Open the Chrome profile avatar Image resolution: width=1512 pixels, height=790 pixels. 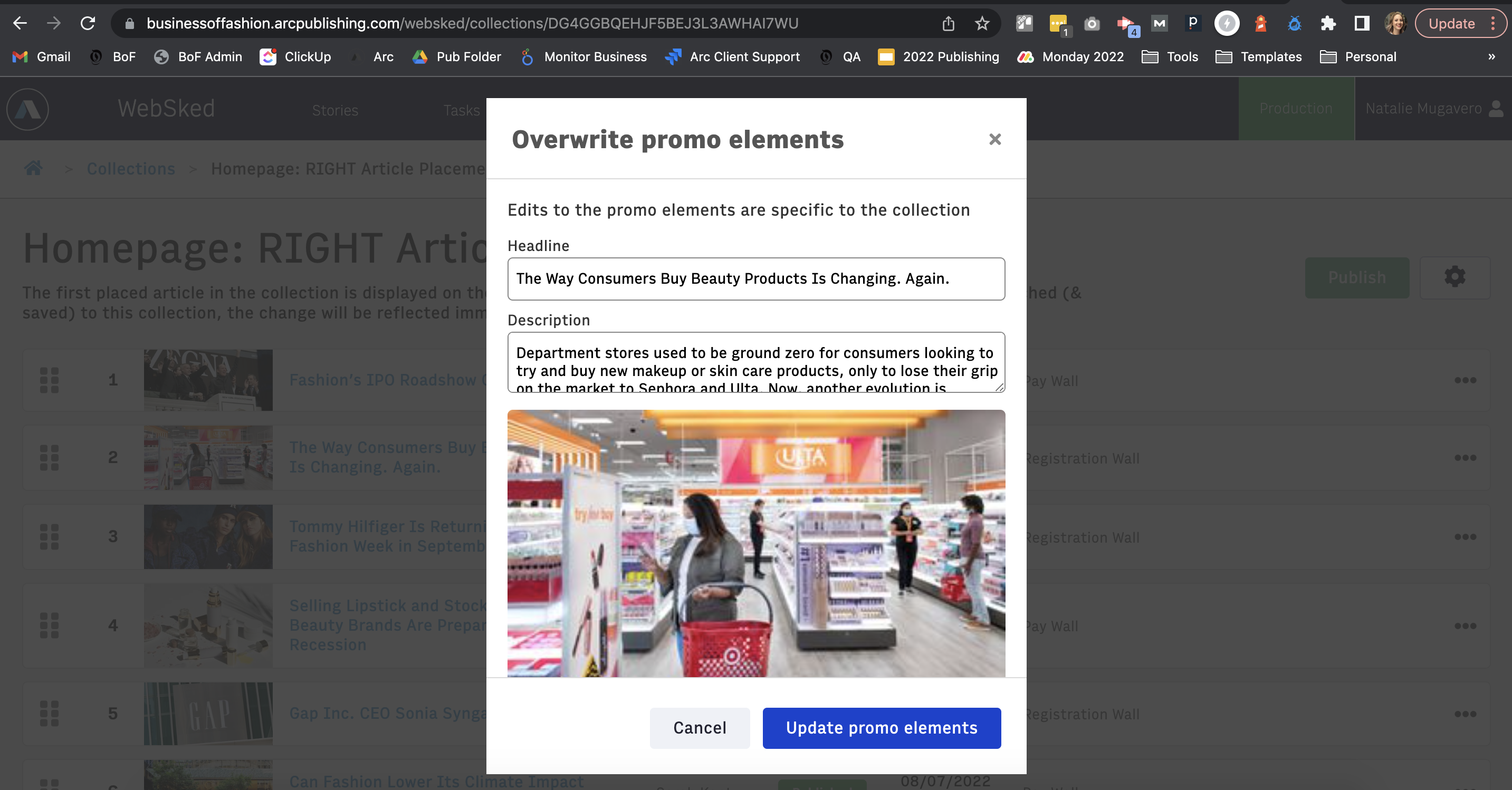tap(1395, 24)
